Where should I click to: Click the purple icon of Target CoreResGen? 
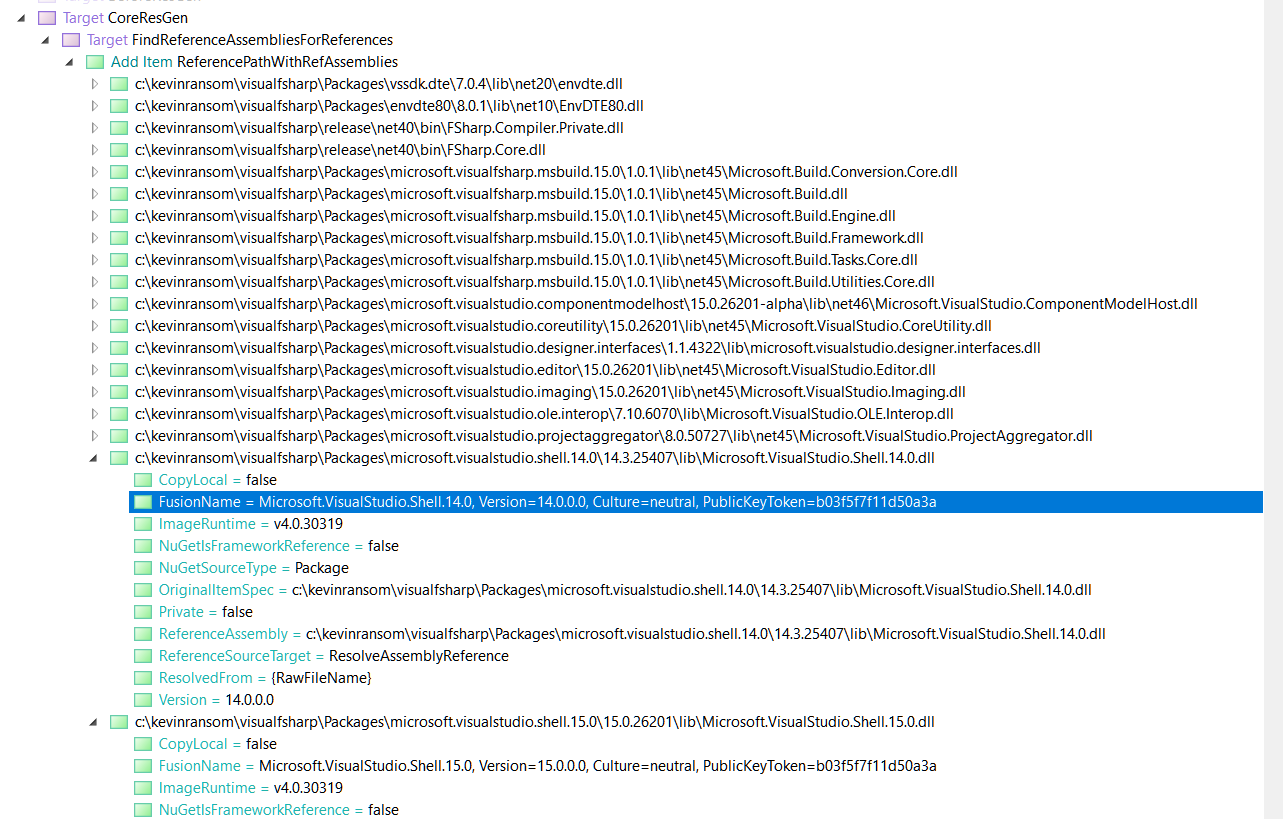[46, 18]
